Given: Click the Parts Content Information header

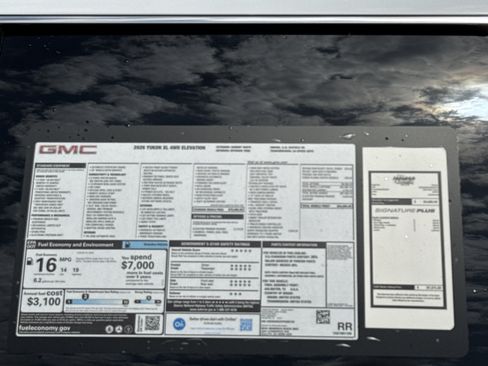Looking at the screenshot, I should [294, 245].
